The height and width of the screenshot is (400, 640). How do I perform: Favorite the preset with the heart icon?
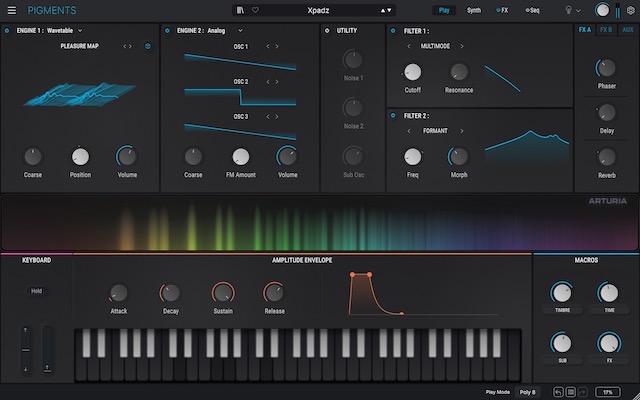pyautogui.click(x=255, y=10)
